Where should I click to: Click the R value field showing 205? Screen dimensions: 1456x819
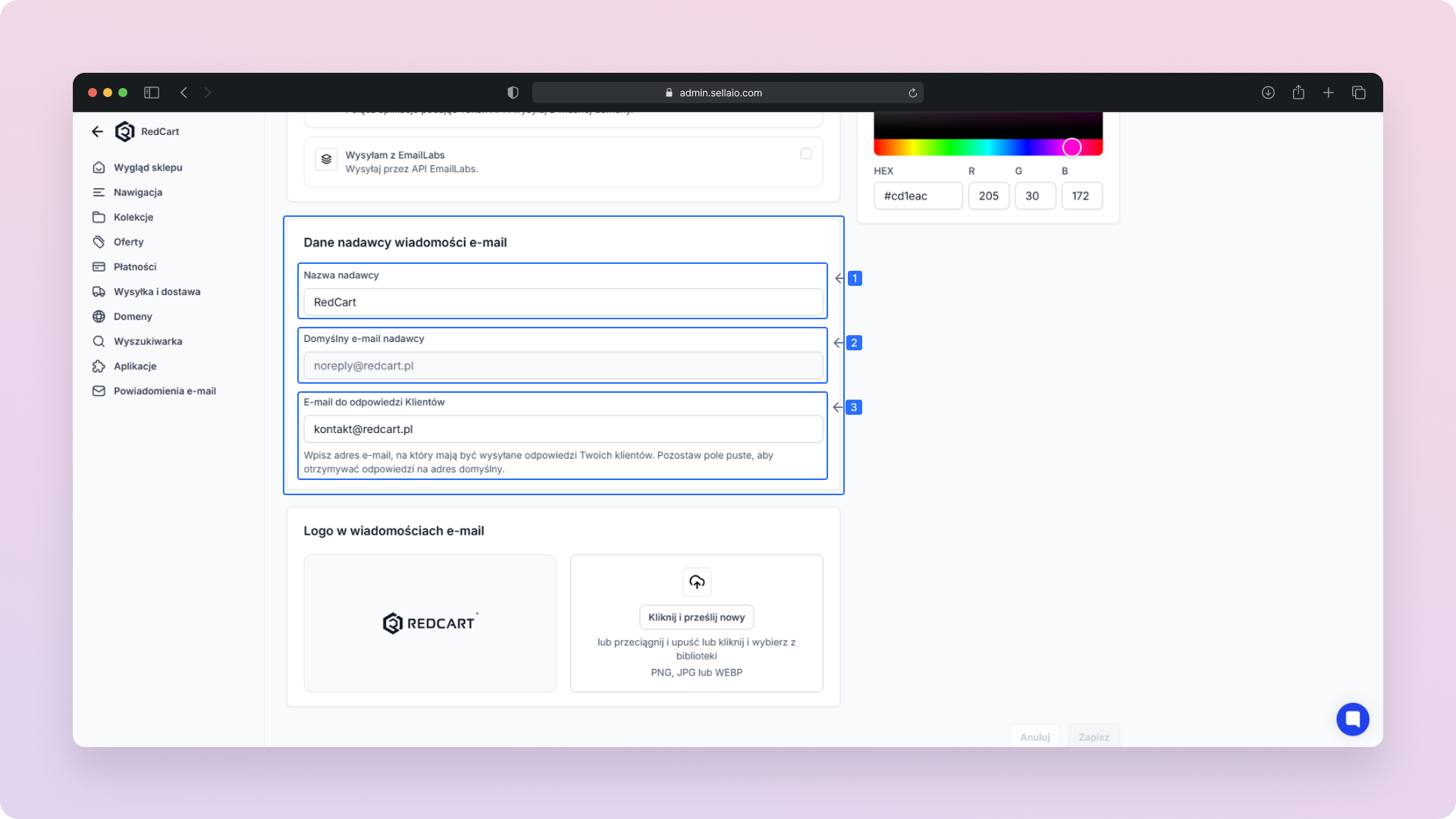click(988, 196)
